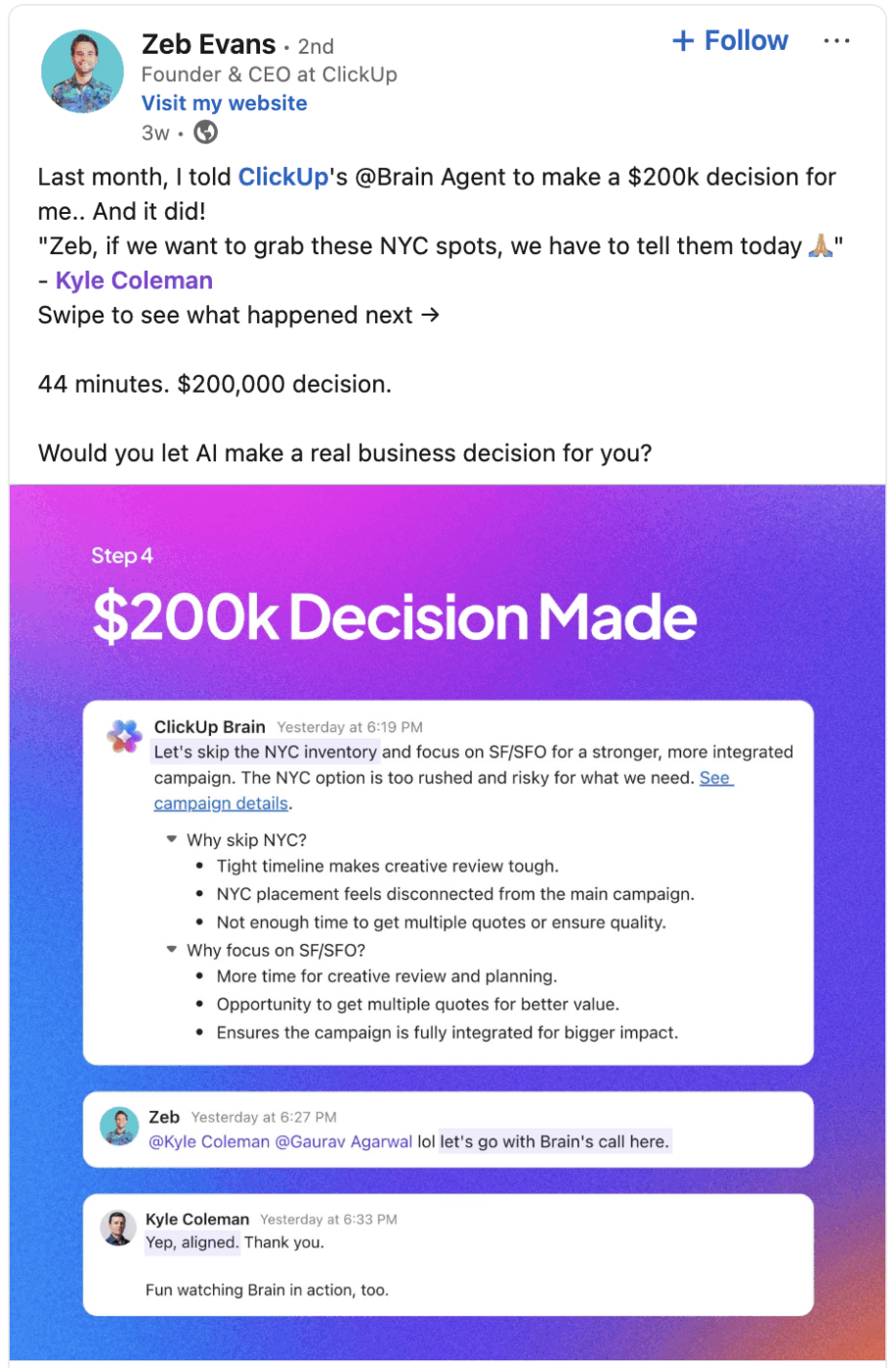Screen dimensions: 896x1368
Task: Click the @Gaurav Agarwal mention
Action: [x=344, y=1142]
